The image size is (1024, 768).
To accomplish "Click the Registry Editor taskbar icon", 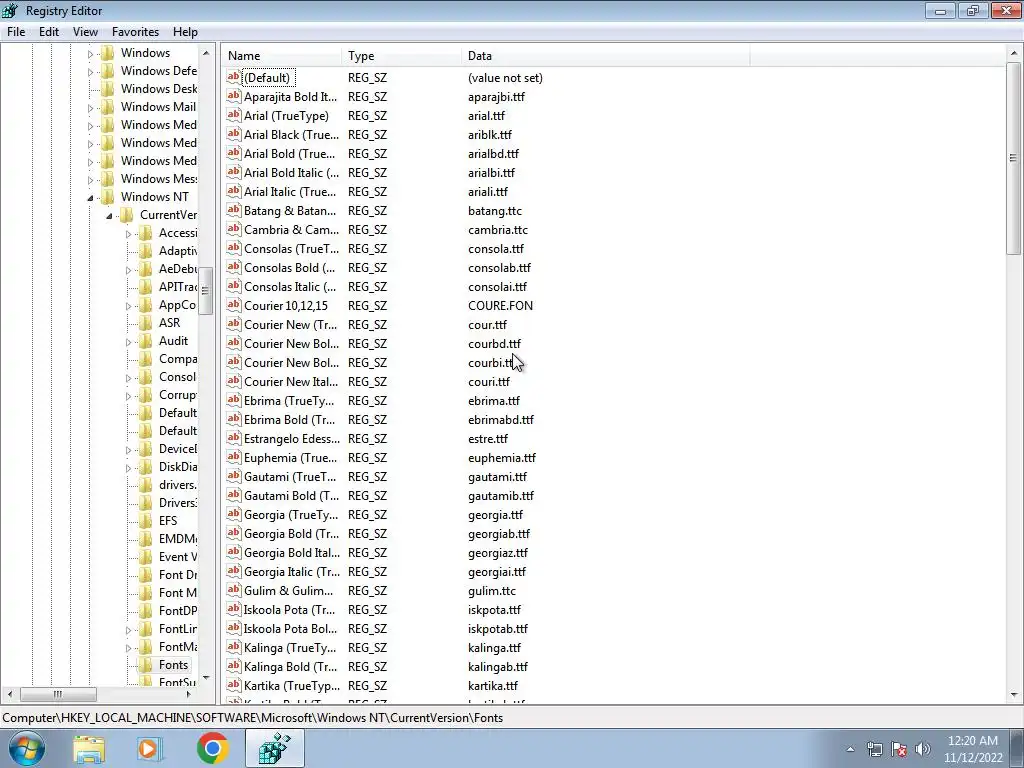I will point(274,748).
